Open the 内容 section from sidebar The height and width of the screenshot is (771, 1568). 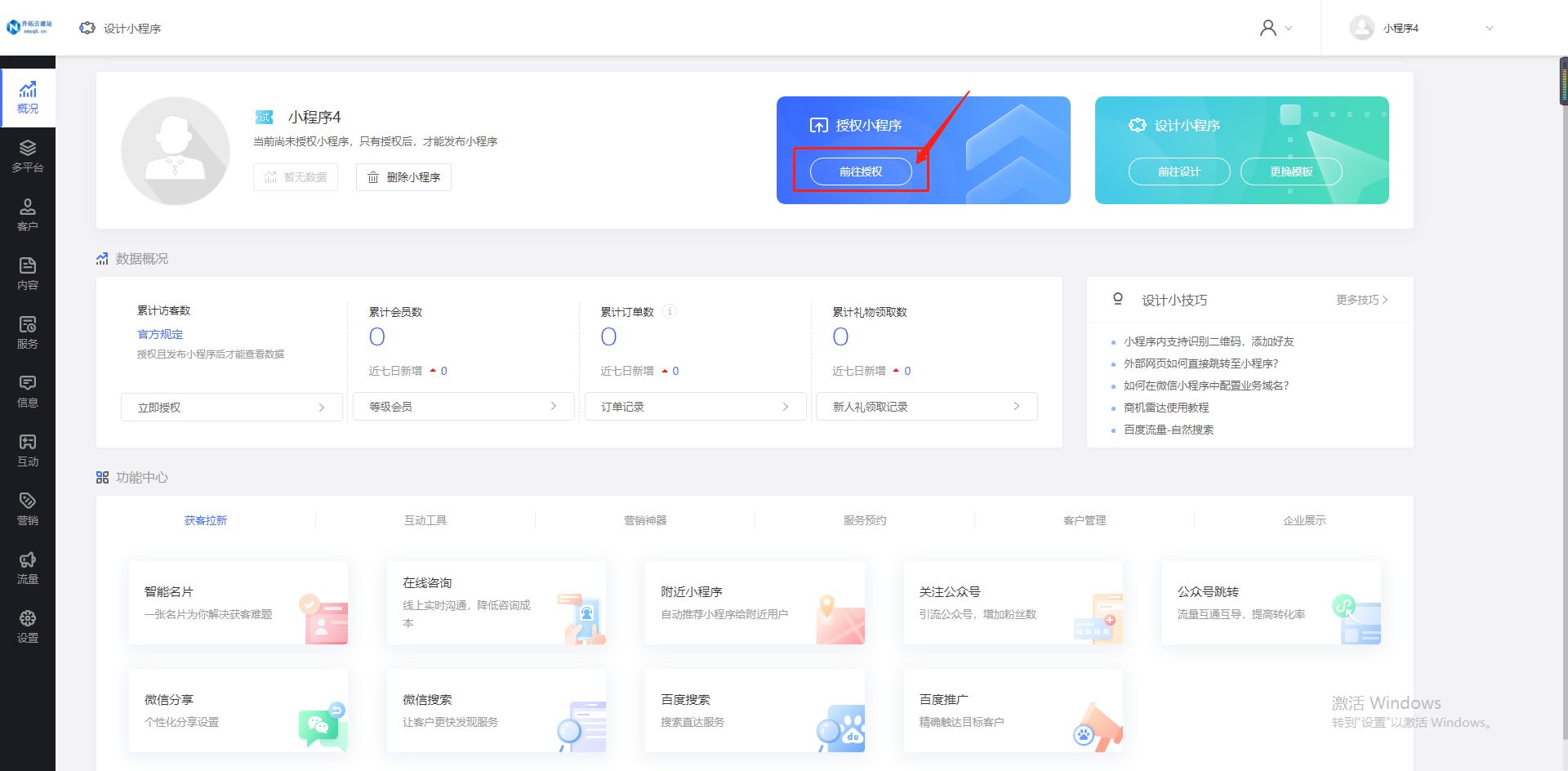[x=28, y=273]
